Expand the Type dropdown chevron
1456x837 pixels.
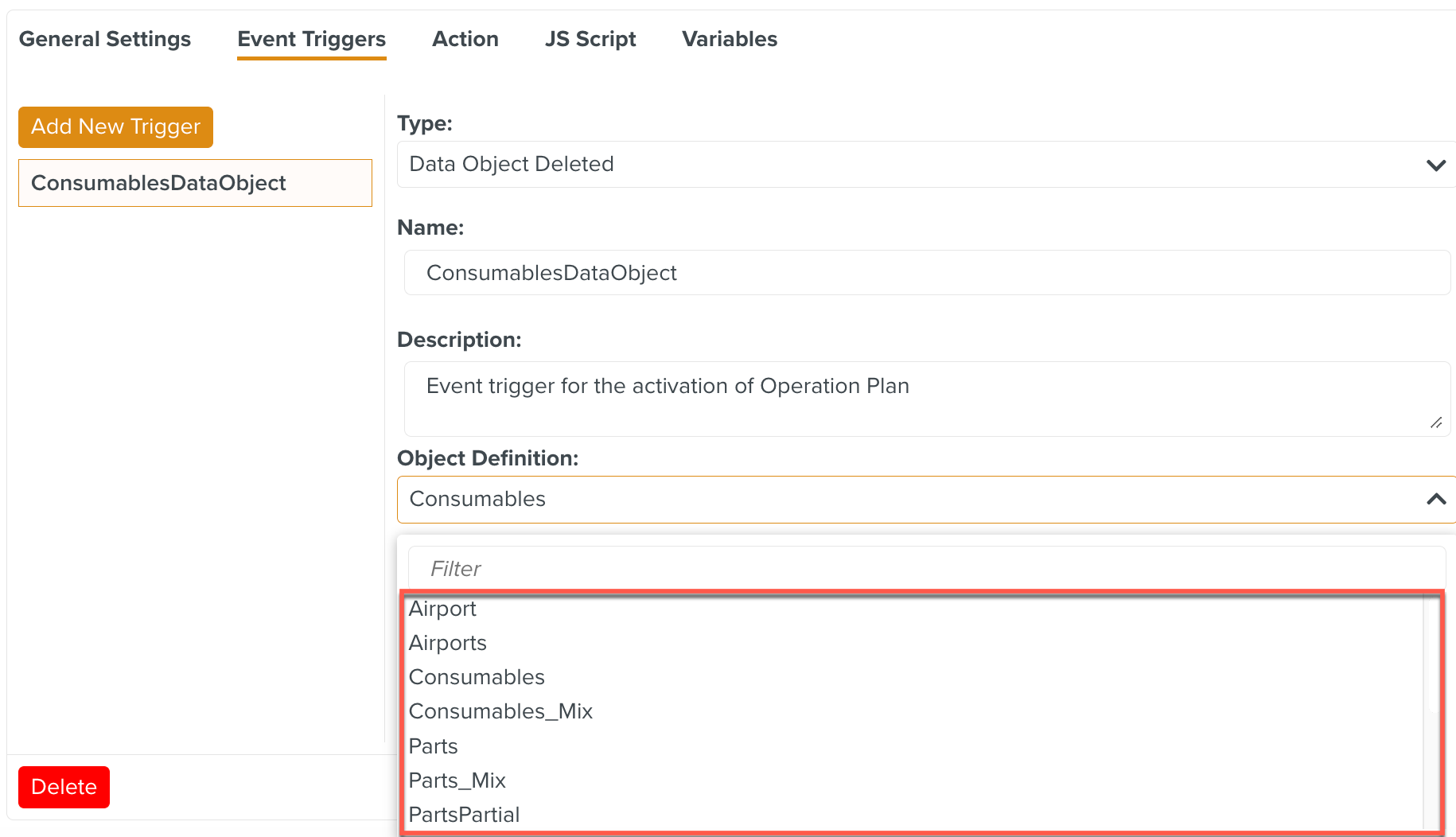click(1436, 165)
